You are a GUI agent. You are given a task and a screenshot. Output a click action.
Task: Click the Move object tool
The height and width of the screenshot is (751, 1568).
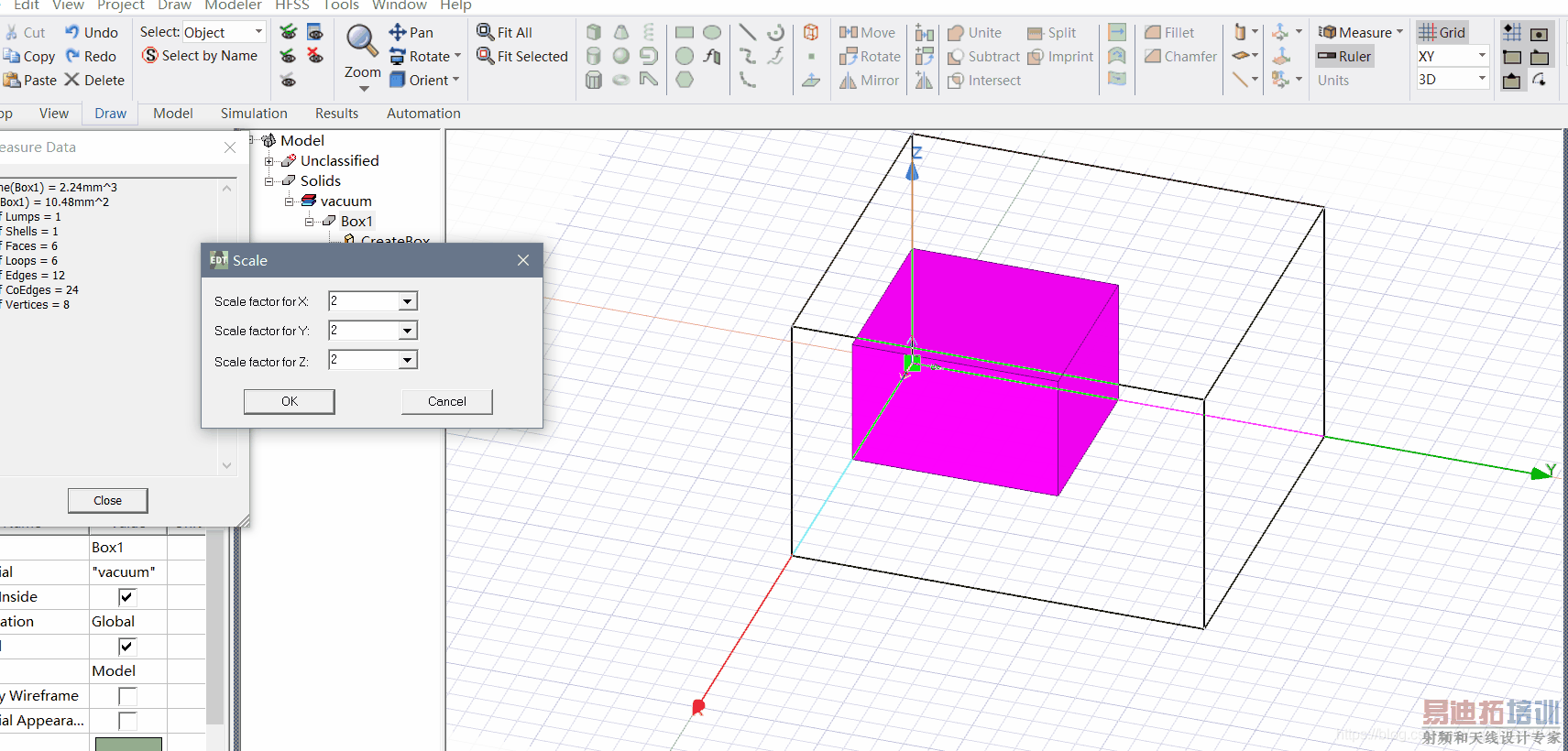point(849,32)
